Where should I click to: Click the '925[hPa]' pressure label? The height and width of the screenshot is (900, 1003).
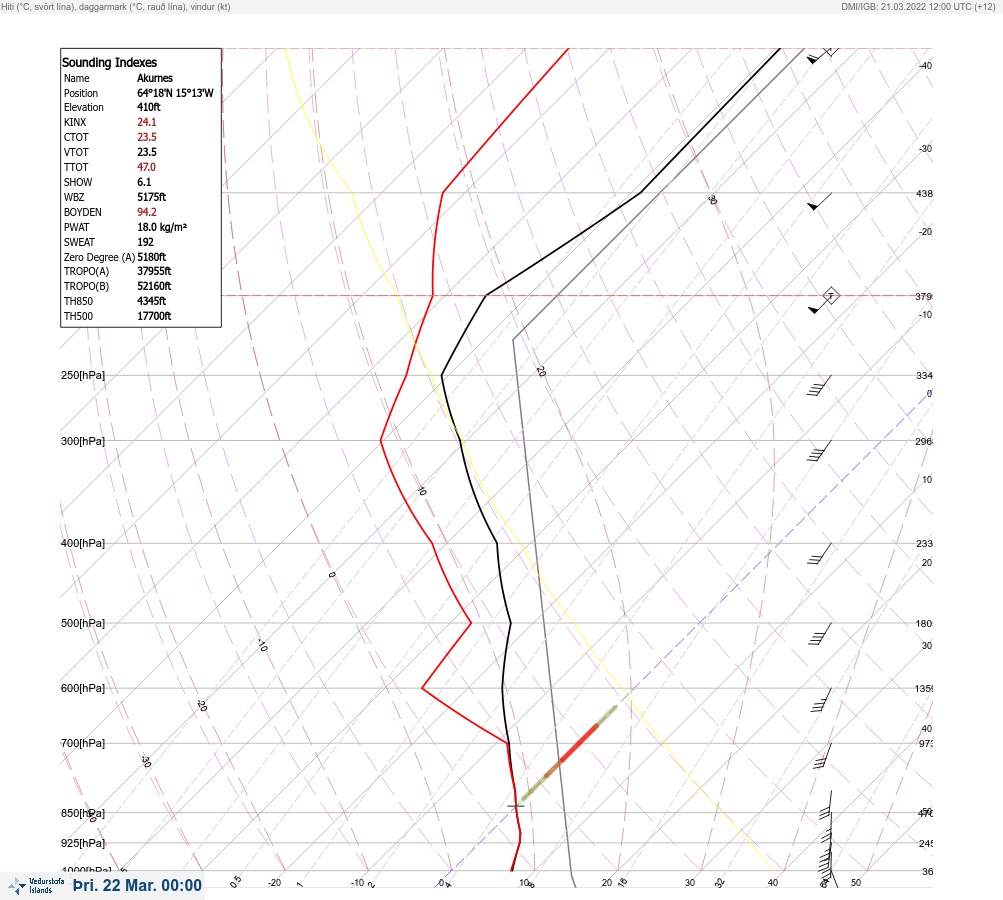click(x=83, y=843)
